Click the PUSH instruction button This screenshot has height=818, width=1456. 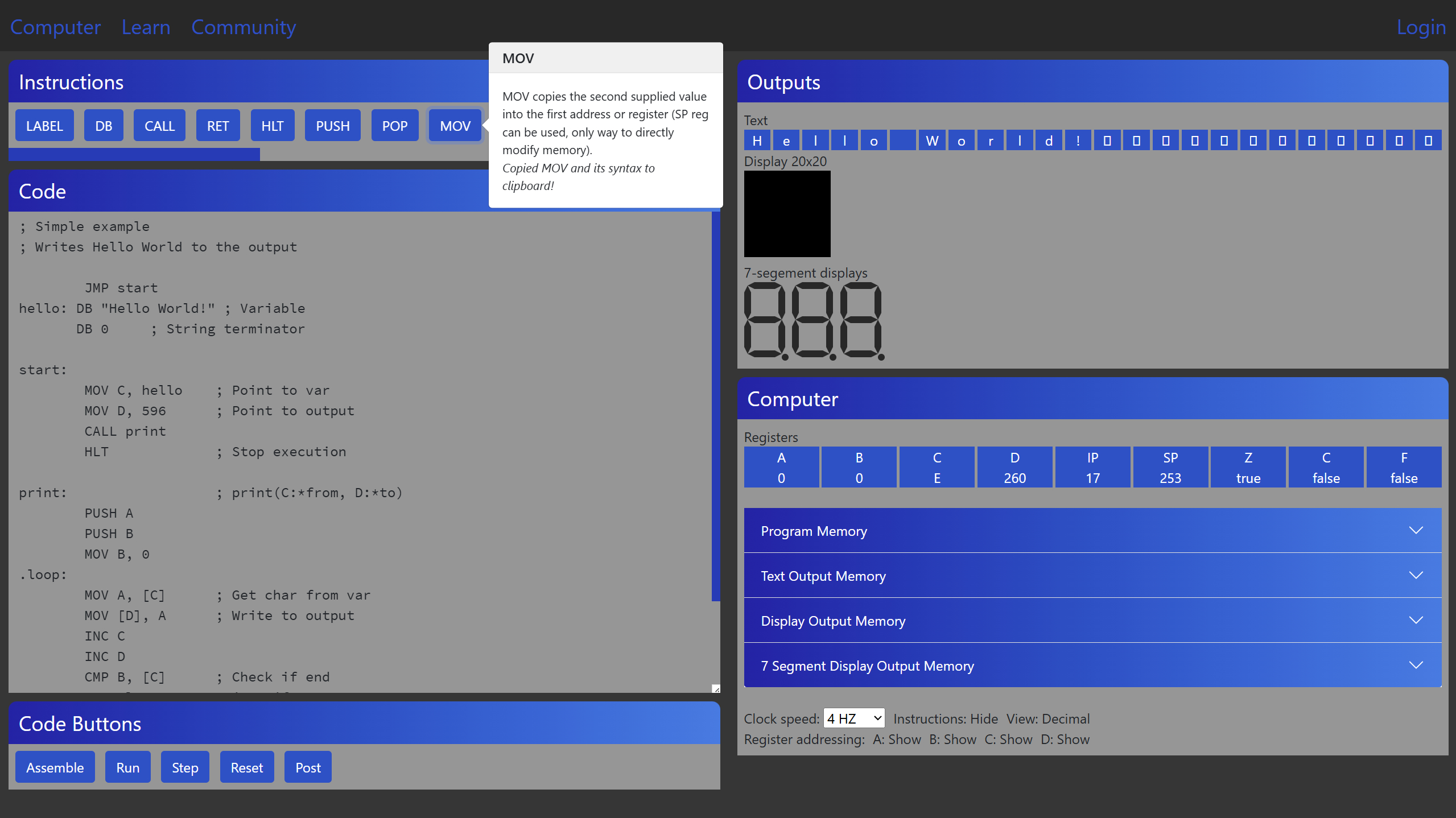332,126
